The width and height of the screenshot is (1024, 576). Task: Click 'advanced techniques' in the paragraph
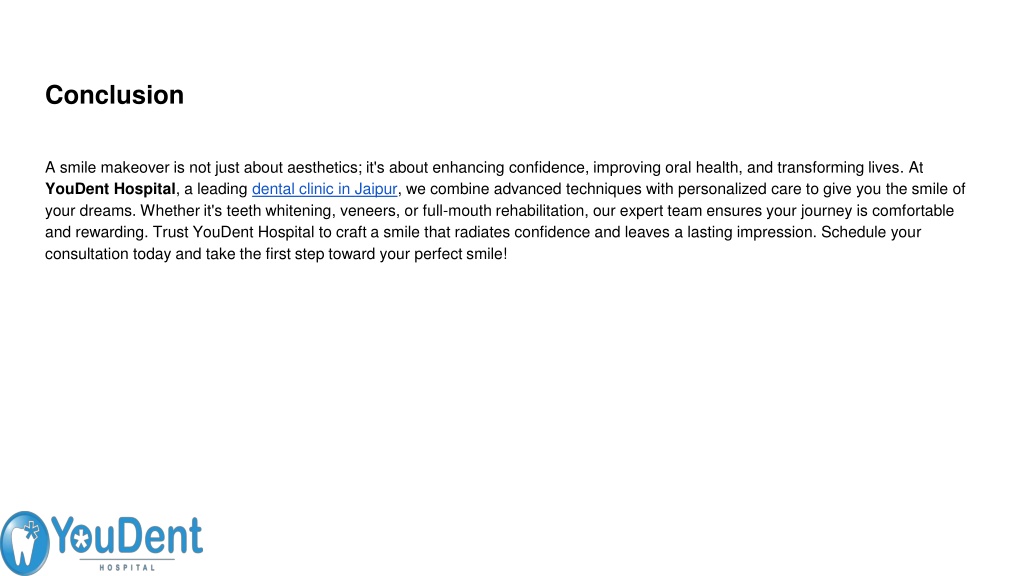coord(568,189)
